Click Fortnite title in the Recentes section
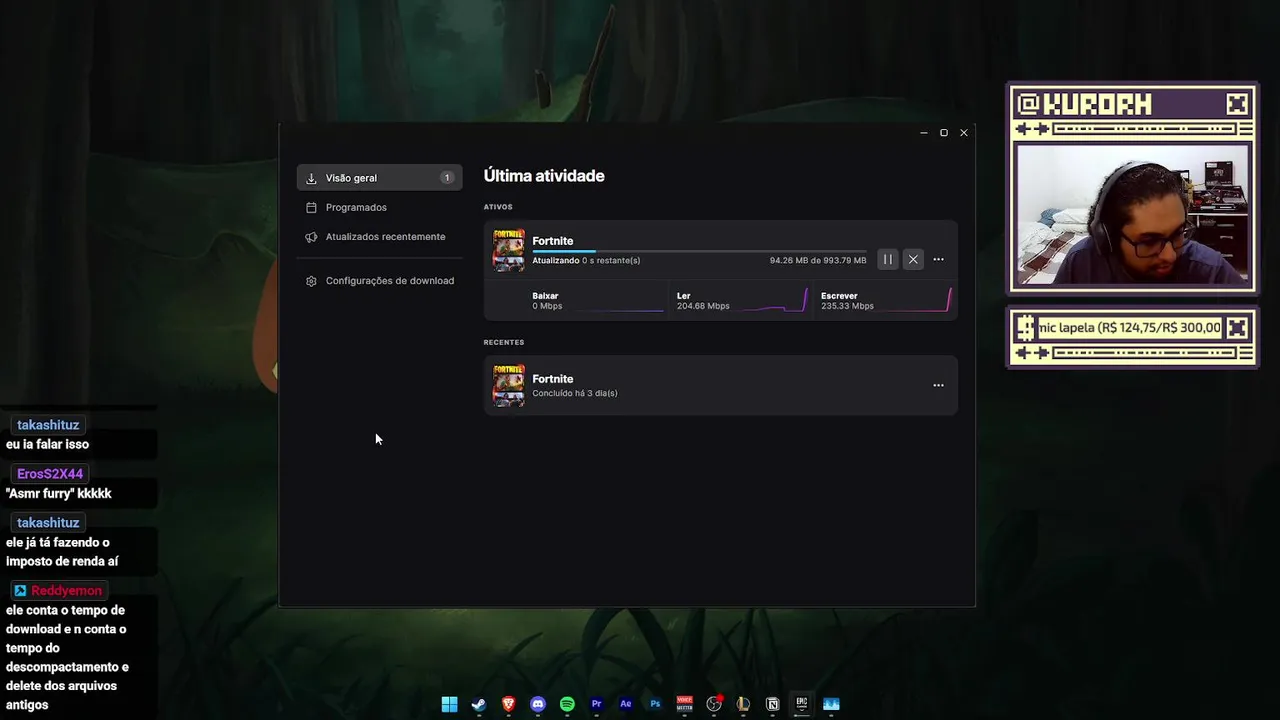Viewport: 1280px width, 720px height. 553,379
